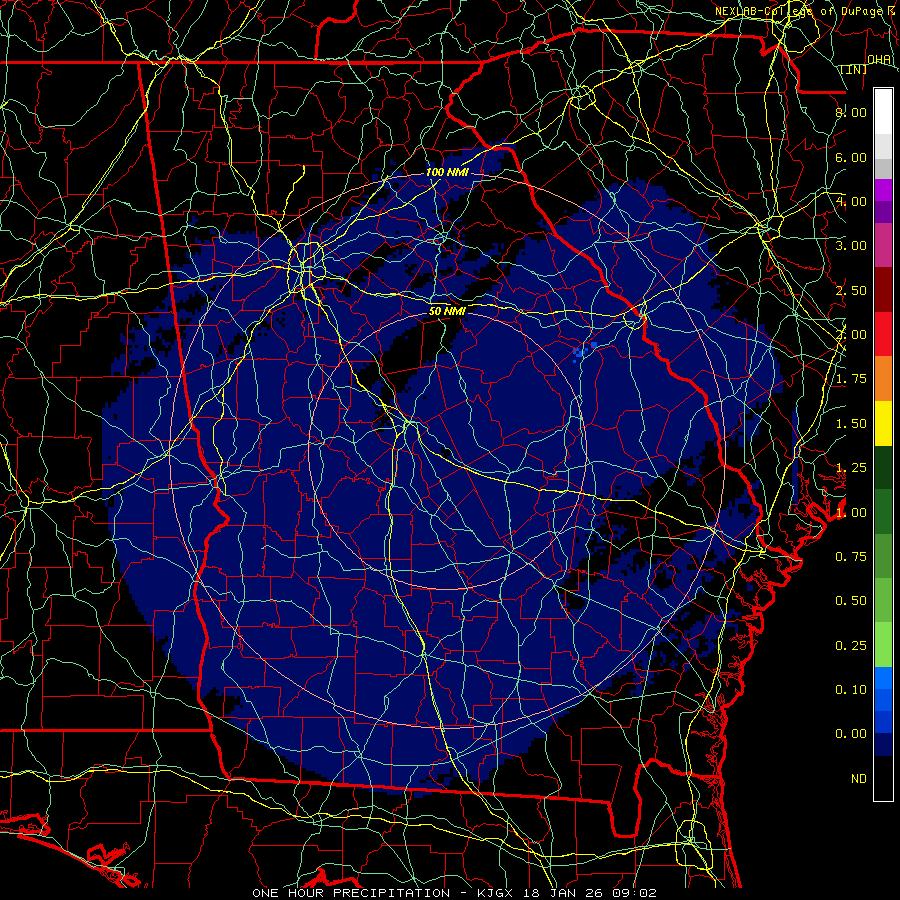Image resolution: width=900 pixels, height=900 pixels.
Task: Click the 0.10 legend value
Action: [851, 690]
